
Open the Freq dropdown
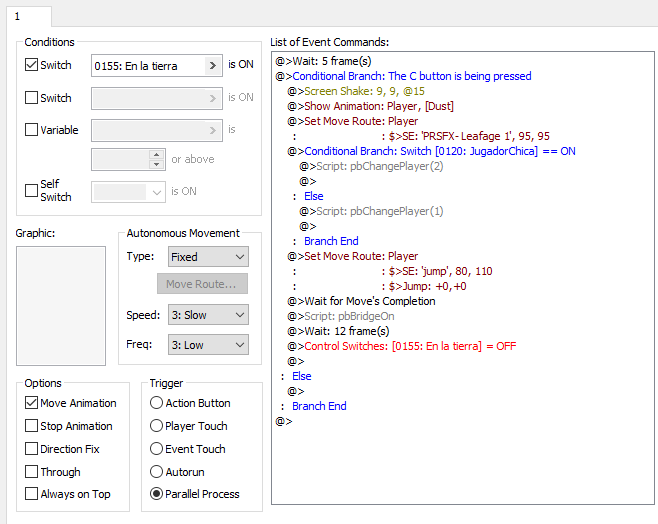pyautogui.click(x=207, y=345)
